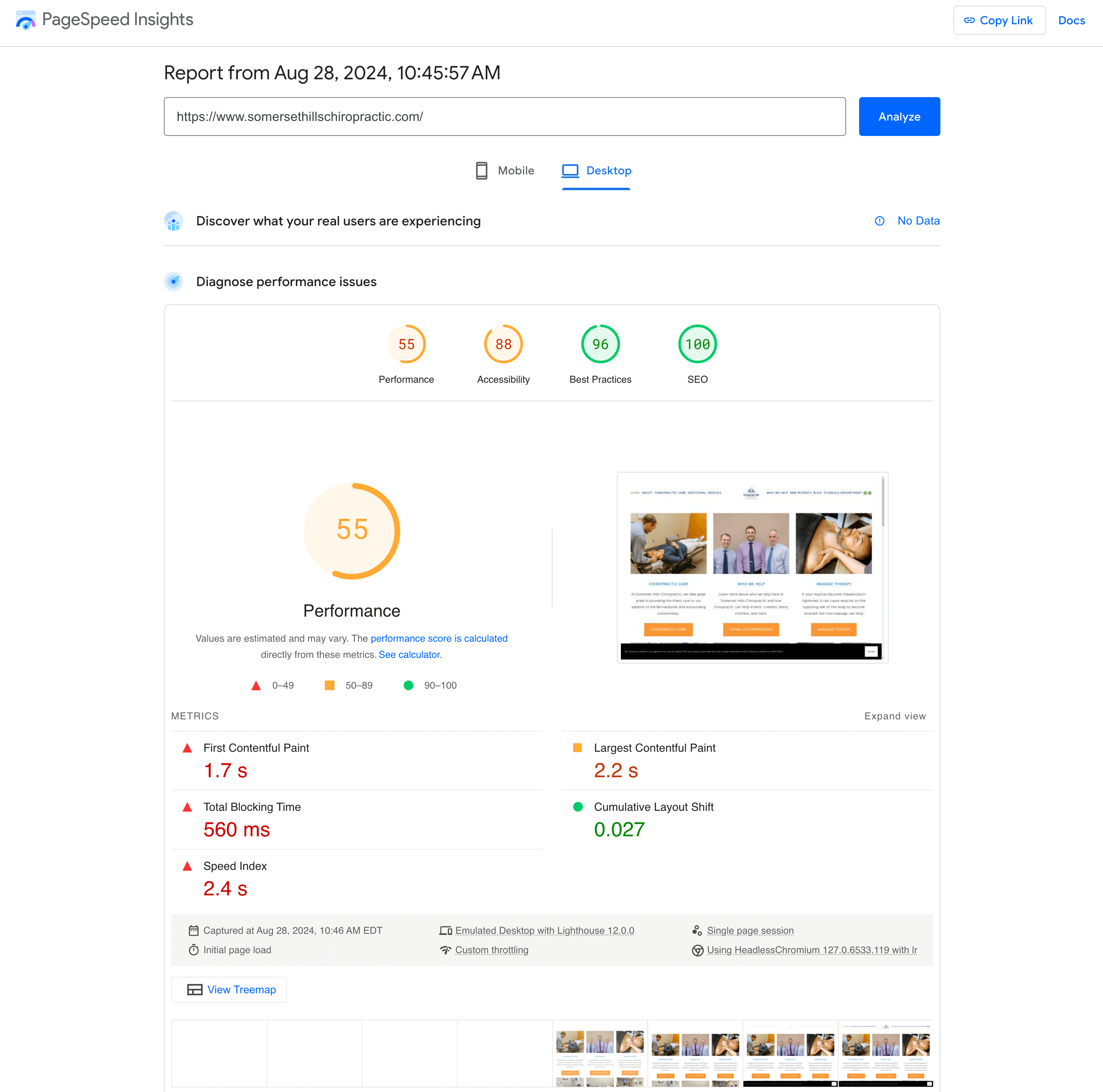Click the View Treemap grid icon
The image size is (1103, 1092).
click(x=195, y=990)
